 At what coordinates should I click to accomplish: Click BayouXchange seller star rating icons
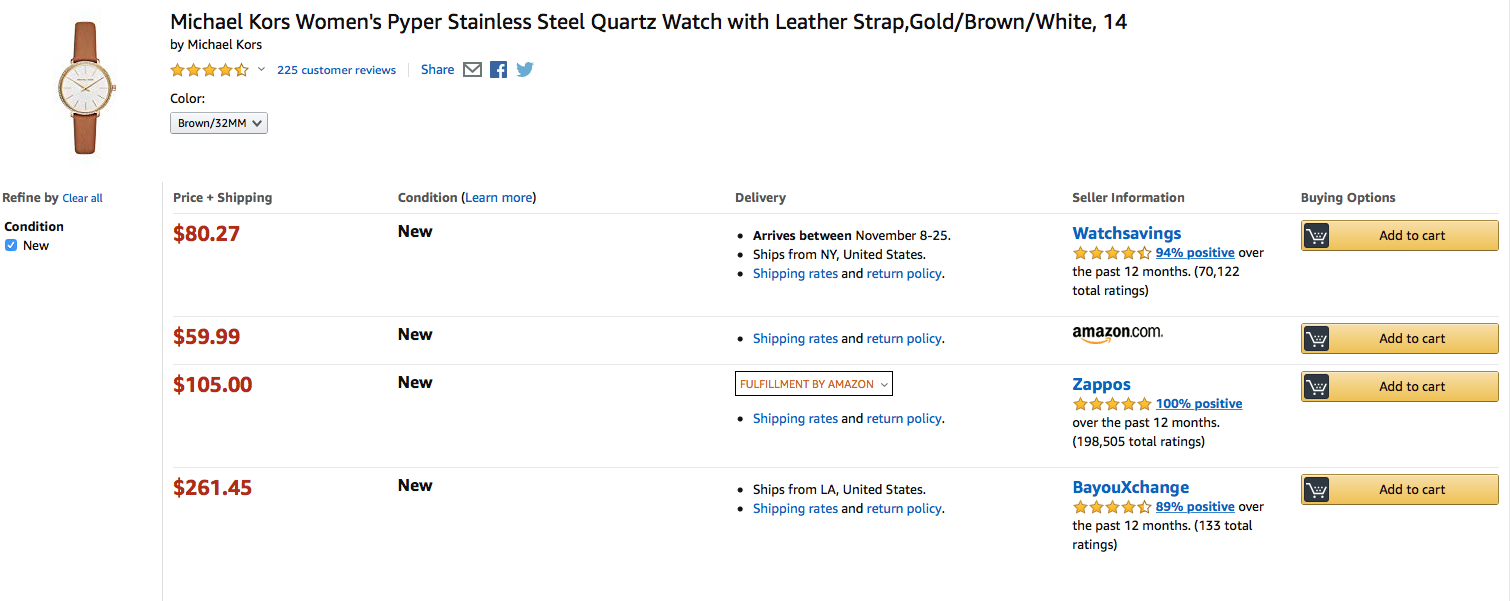[x=1111, y=507]
